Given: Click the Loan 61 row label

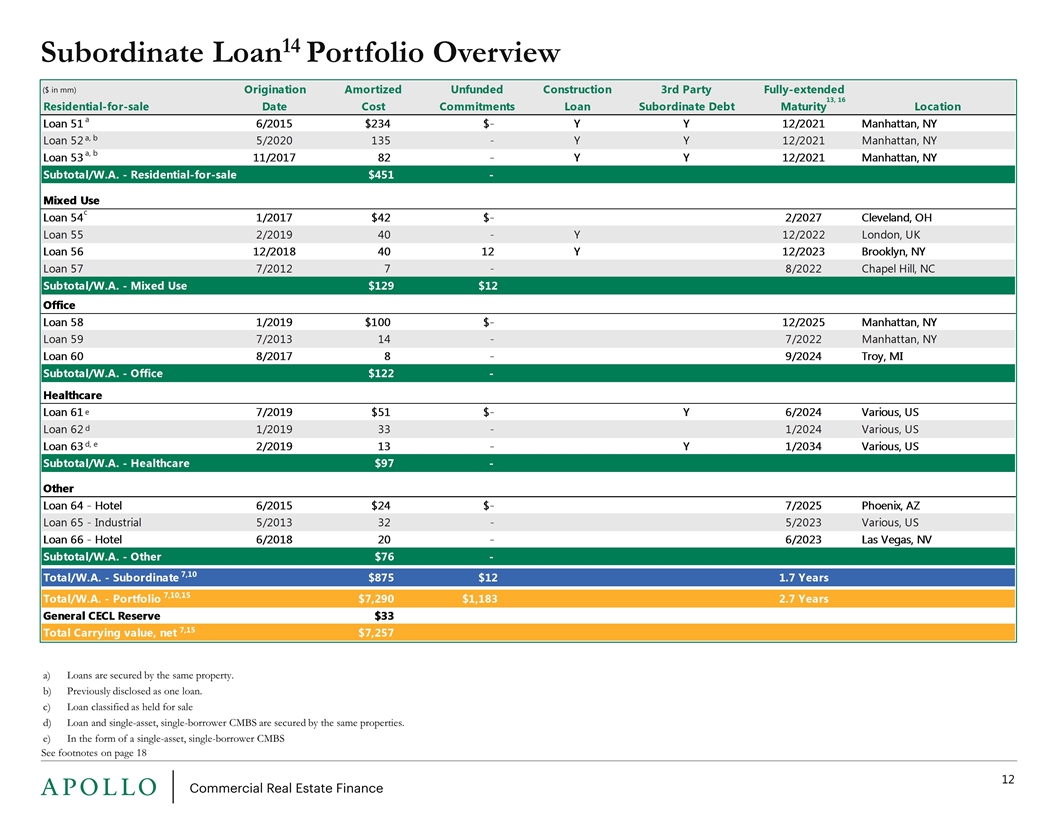Looking at the screenshot, I should pyautogui.click(x=66, y=412).
